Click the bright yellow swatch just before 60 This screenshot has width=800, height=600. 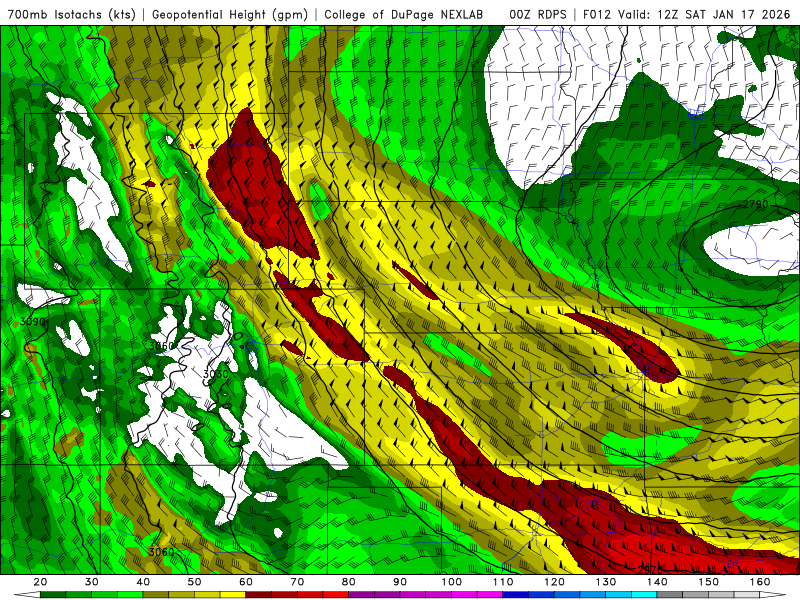pyautogui.click(x=233, y=595)
